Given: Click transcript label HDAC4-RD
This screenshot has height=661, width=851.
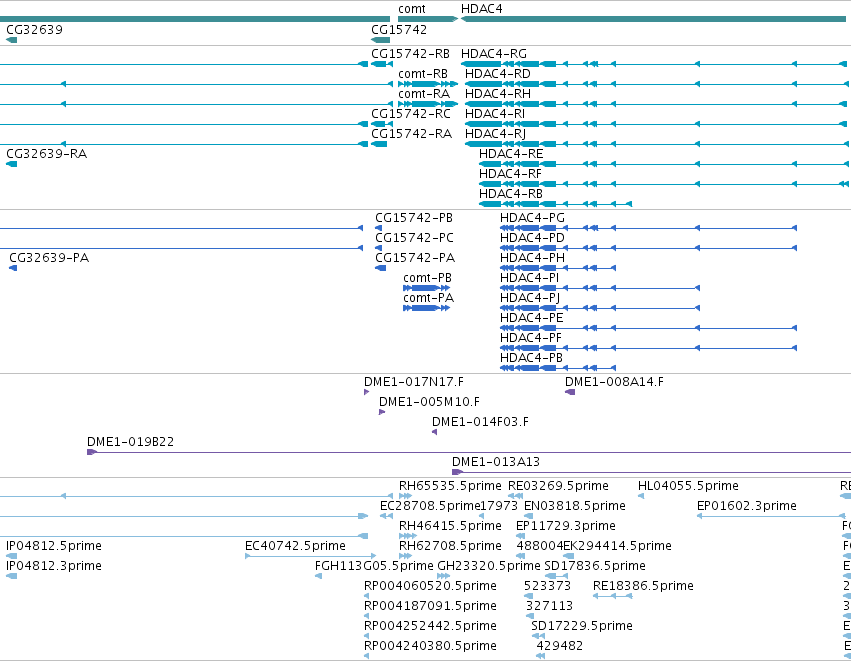Looking at the screenshot, I should [498, 74].
